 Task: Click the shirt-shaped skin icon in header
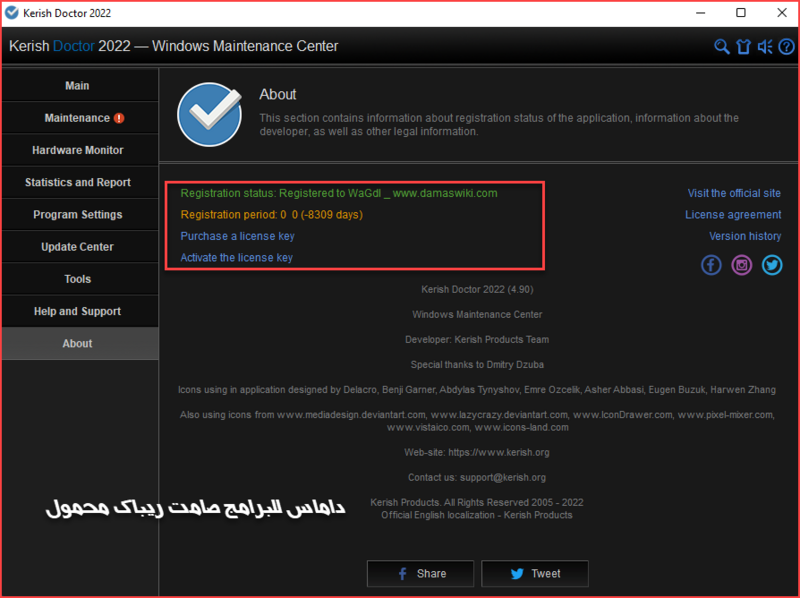coord(743,47)
